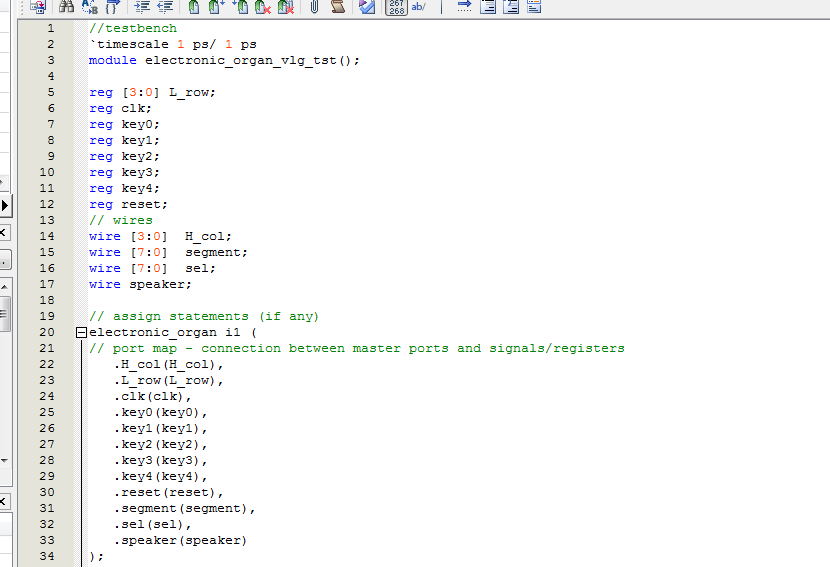Click the Replace text toolbar icon
830x567 pixels.
tap(90, 7)
